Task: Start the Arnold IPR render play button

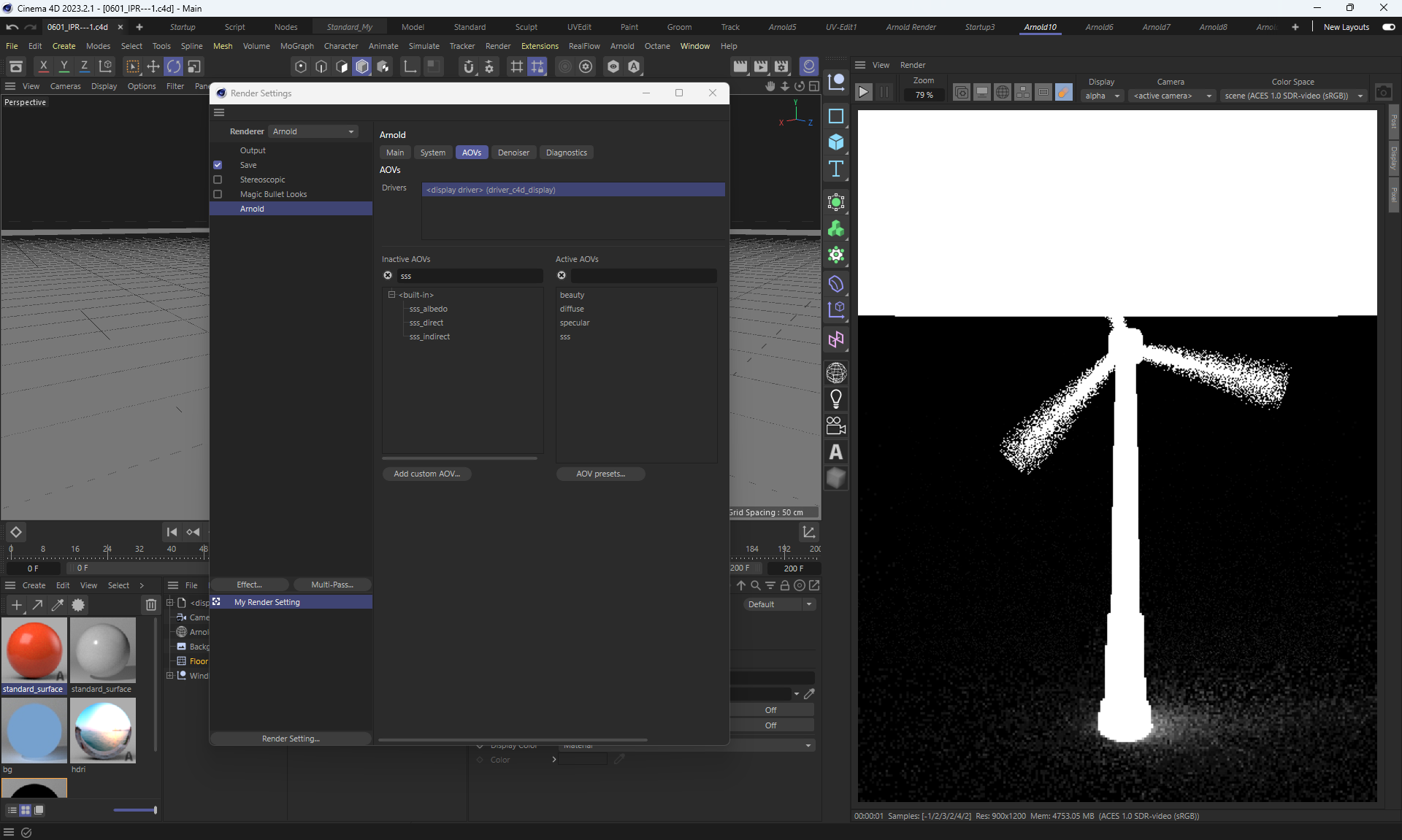Action: pyautogui.click(x=863, y=93)
